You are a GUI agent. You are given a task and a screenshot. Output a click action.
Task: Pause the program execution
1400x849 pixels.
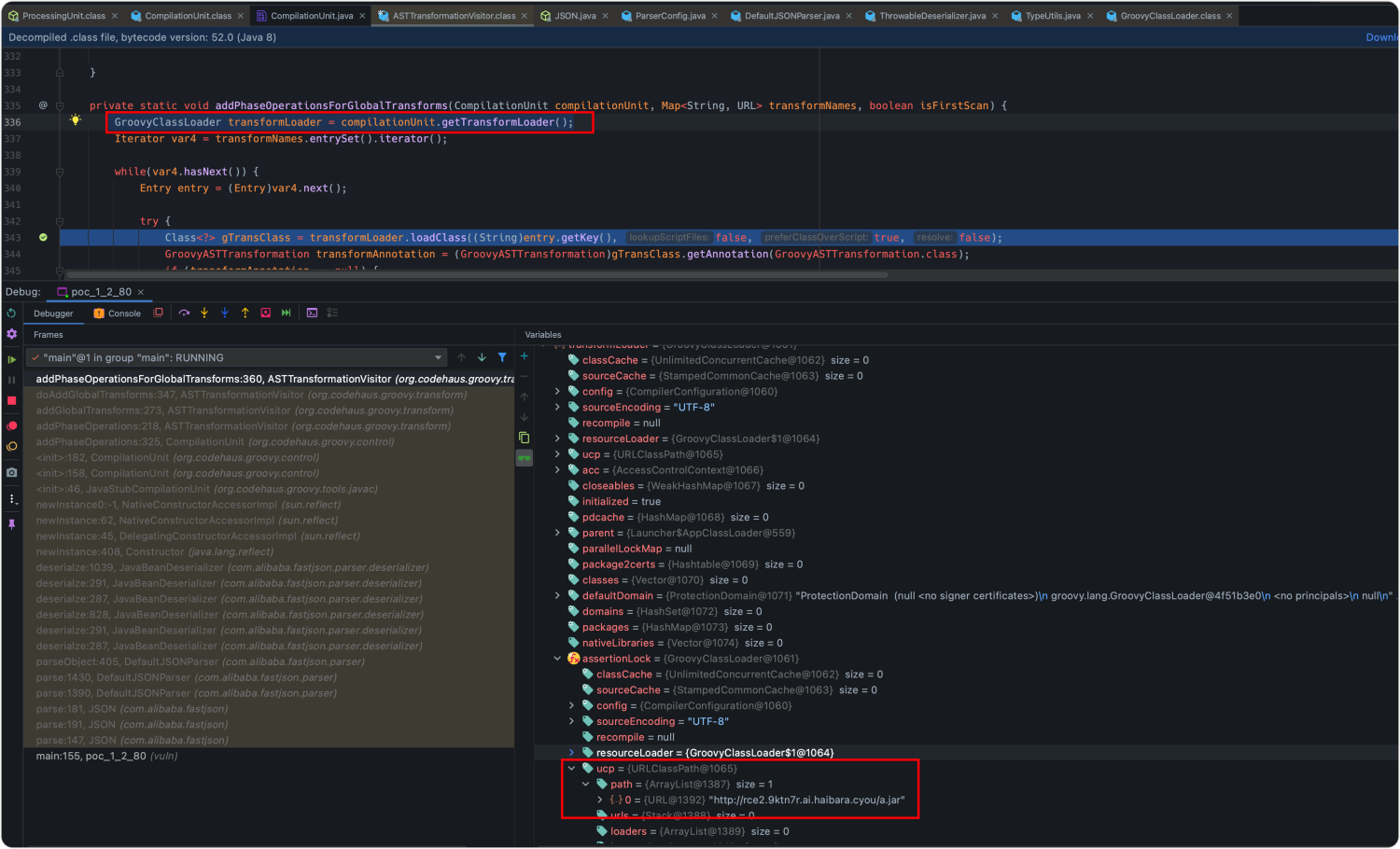(11, 380)
